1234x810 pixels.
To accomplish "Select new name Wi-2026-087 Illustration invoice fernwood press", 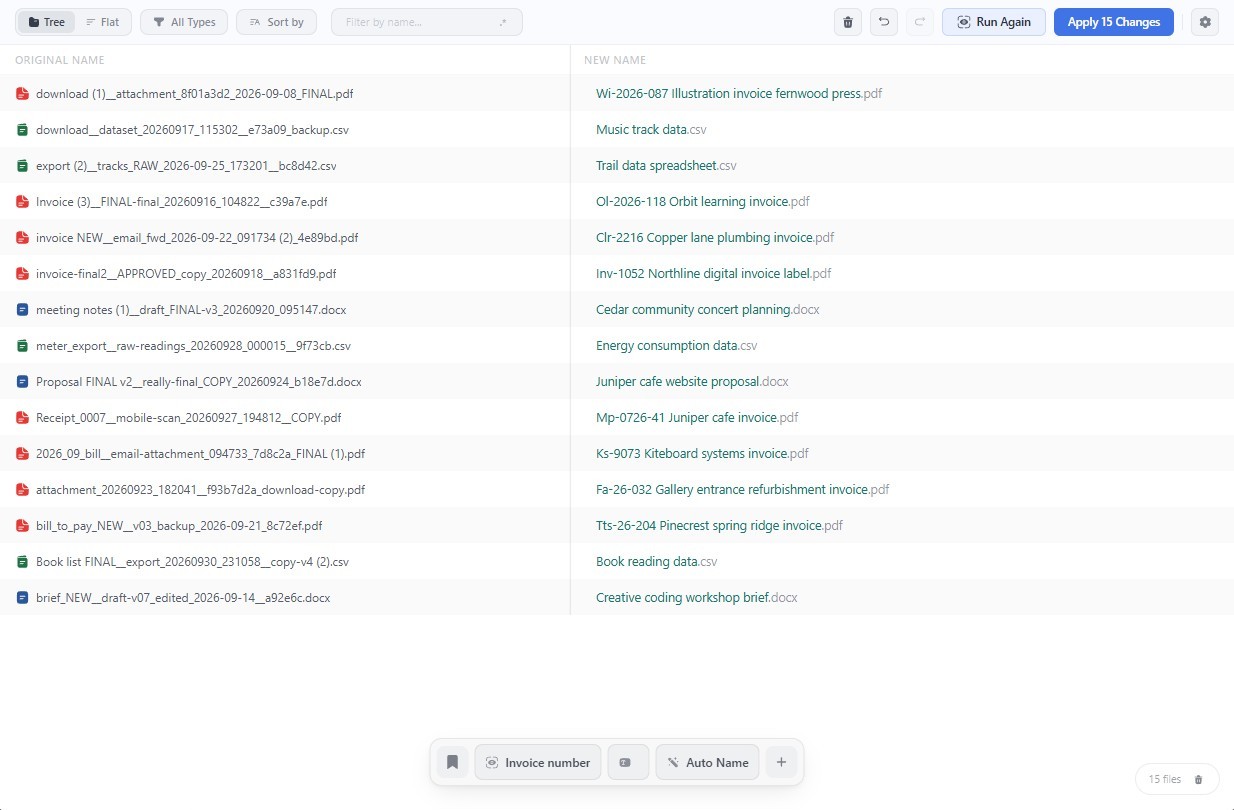I will (739, 94).
